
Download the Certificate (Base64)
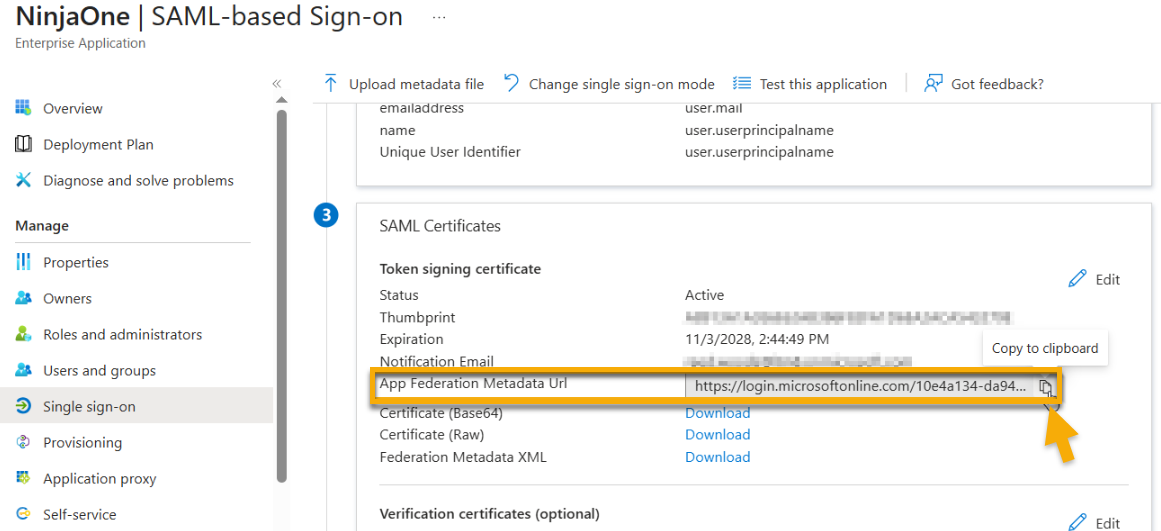click(717, 413)
